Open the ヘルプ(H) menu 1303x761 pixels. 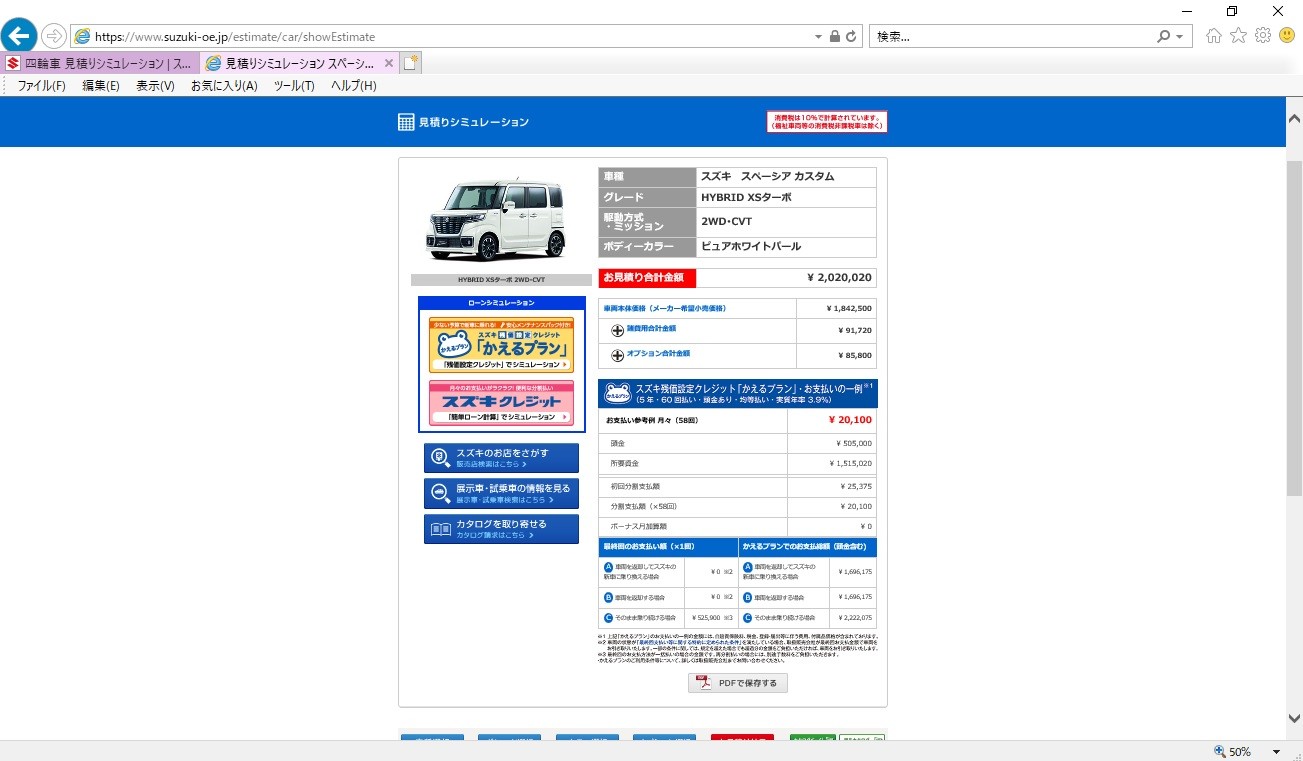pos(354,86)
